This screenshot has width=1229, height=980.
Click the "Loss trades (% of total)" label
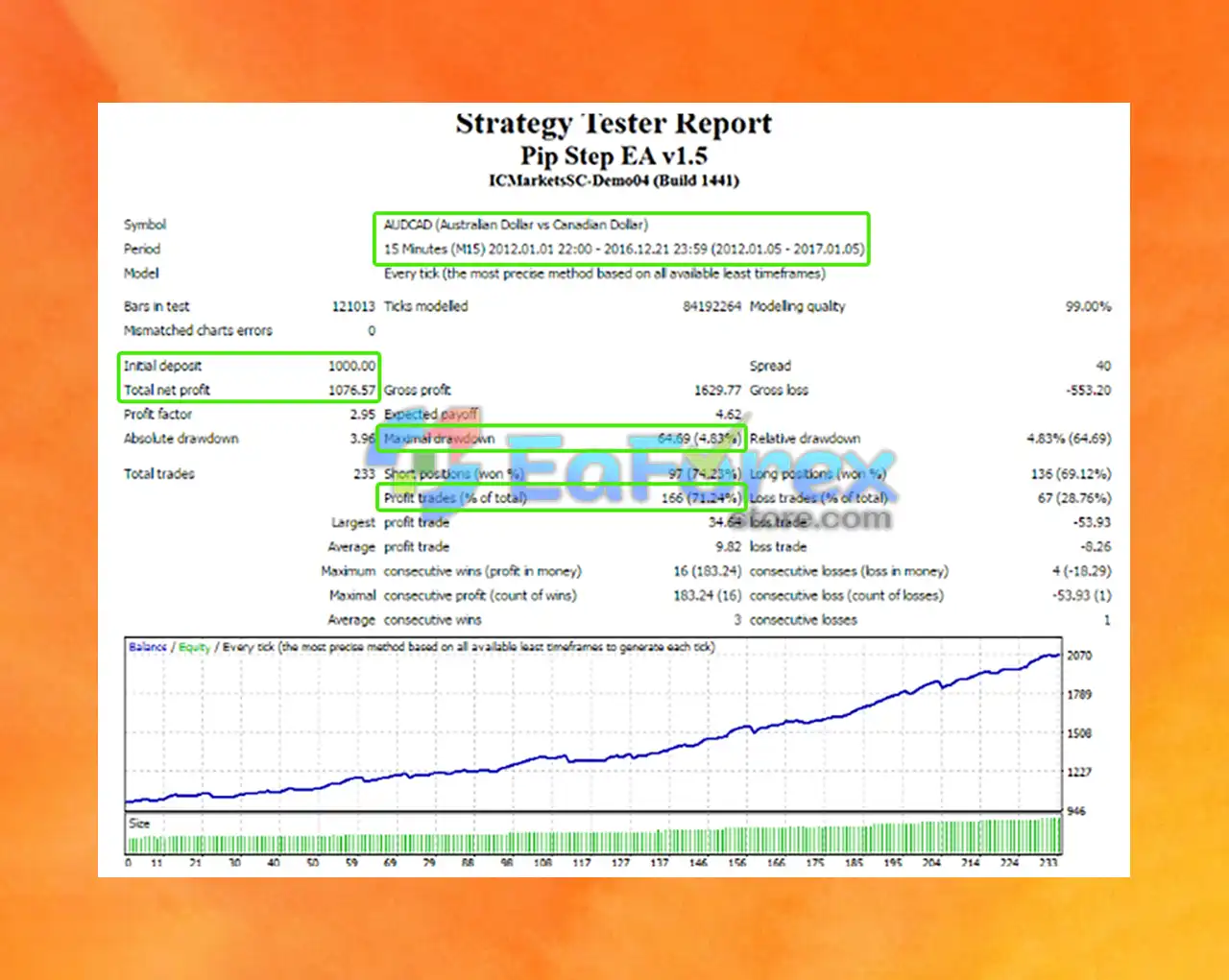(x=818, y=498)
